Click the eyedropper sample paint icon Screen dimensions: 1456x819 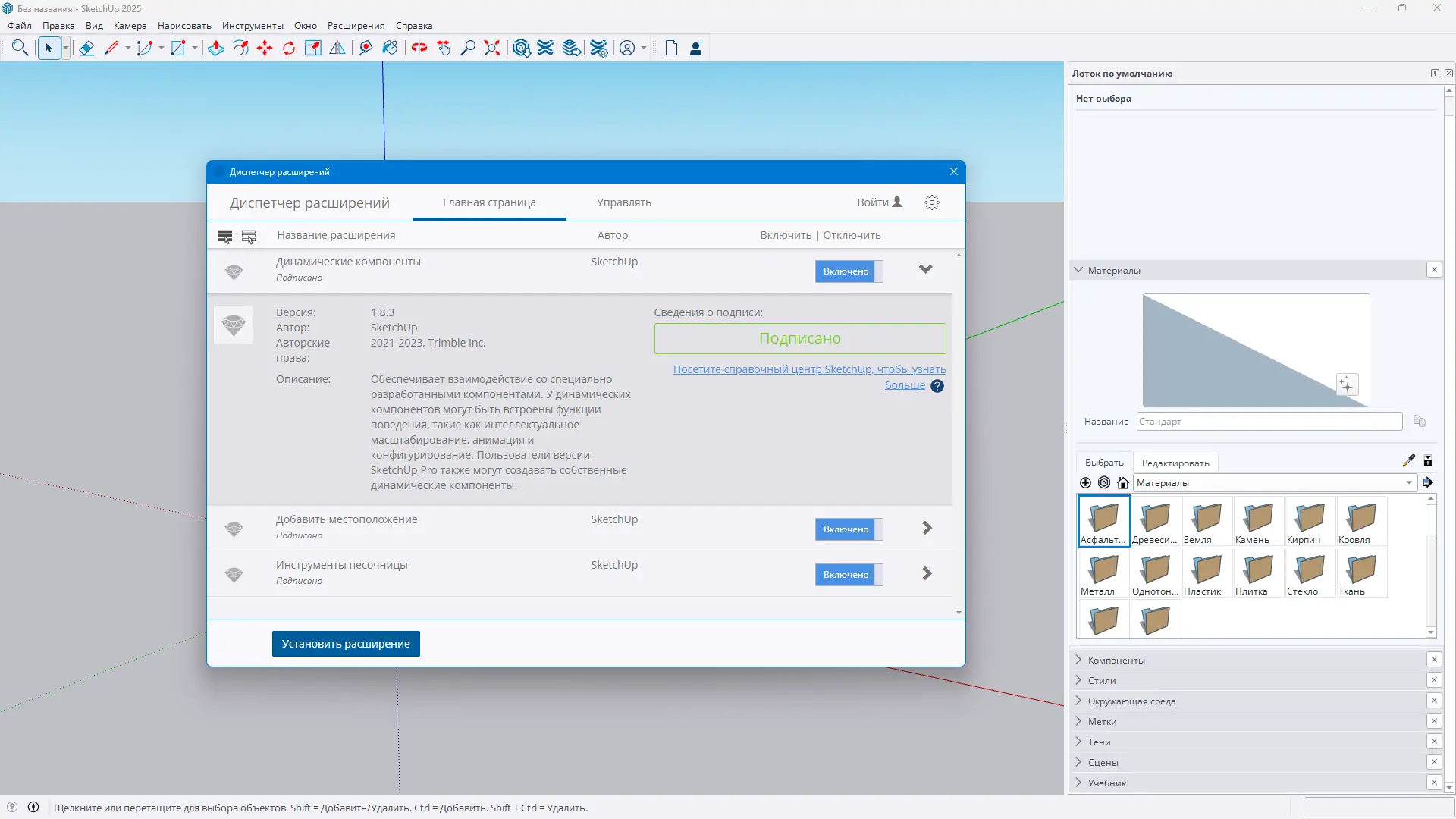click(1408, 461)
